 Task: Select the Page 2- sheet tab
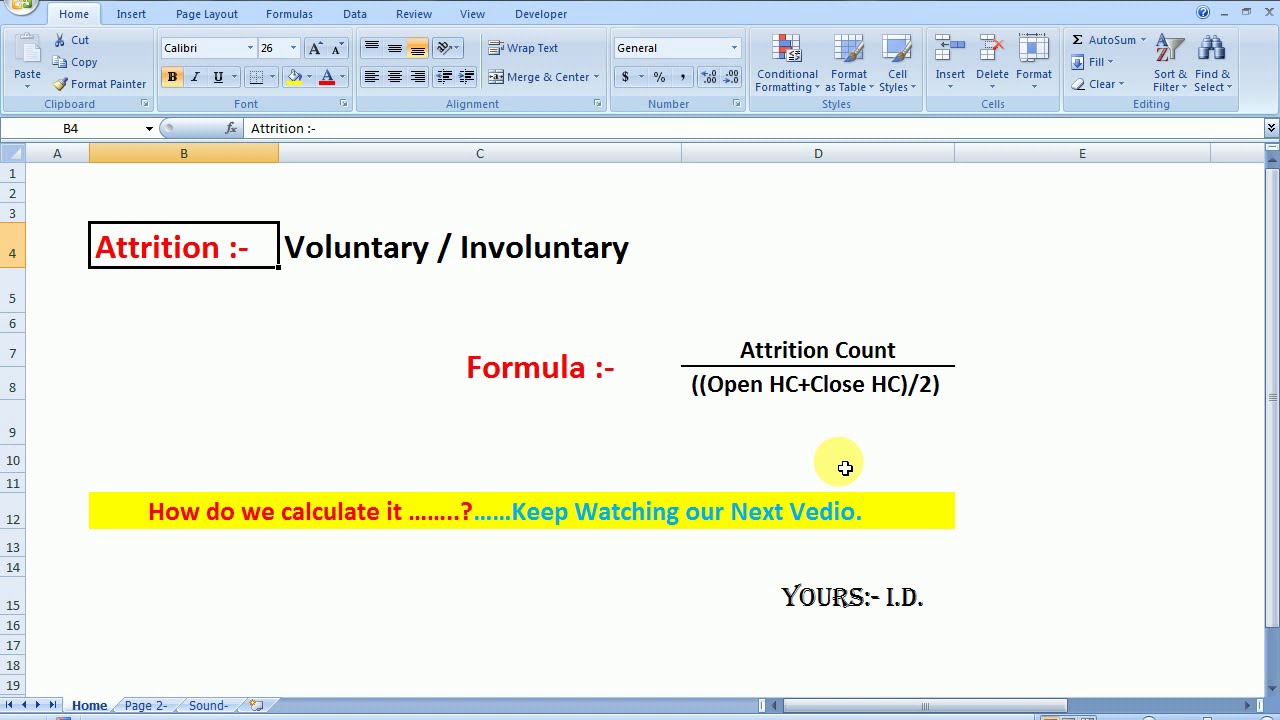[146, 706]
